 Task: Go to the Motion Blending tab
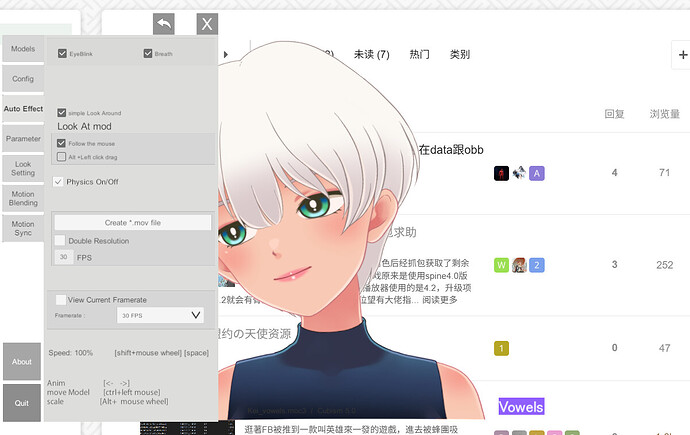coord(23,198)
